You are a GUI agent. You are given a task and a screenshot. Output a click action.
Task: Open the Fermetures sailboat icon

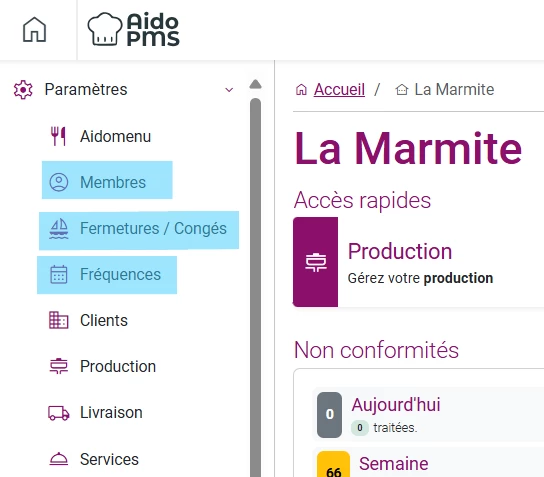click(59, 228)
